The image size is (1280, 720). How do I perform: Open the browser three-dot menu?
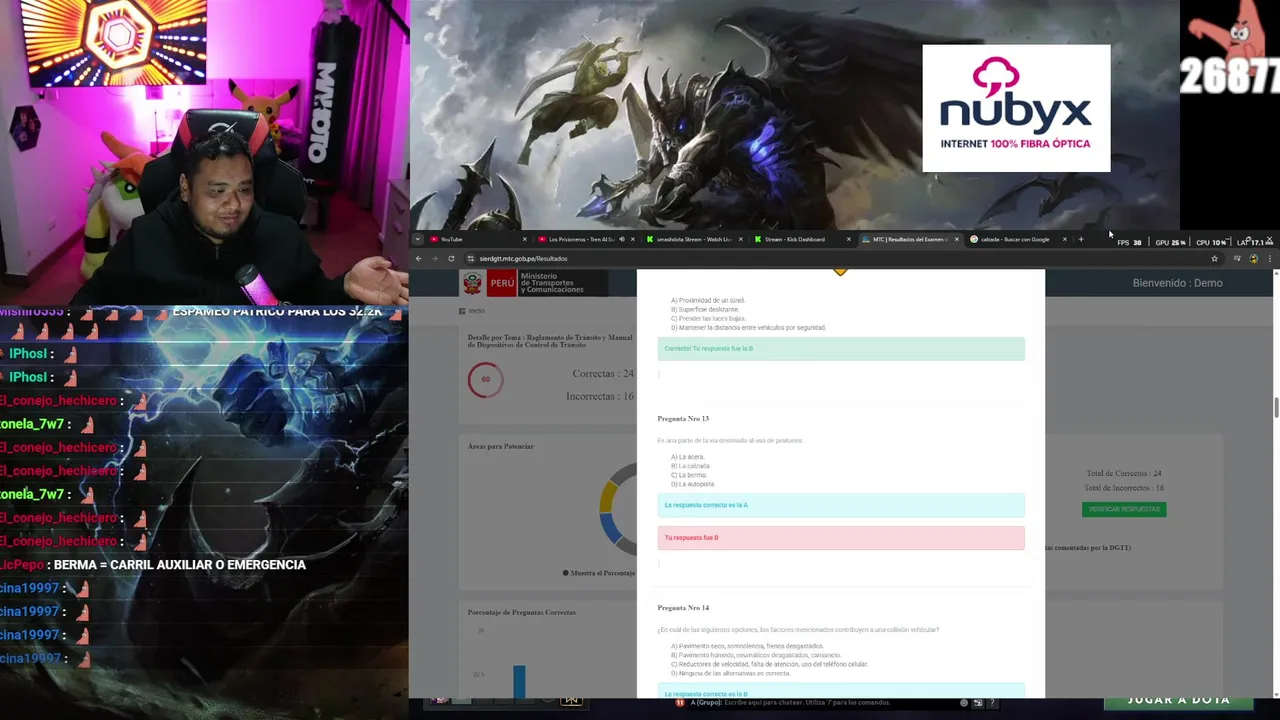point(1269,258)
